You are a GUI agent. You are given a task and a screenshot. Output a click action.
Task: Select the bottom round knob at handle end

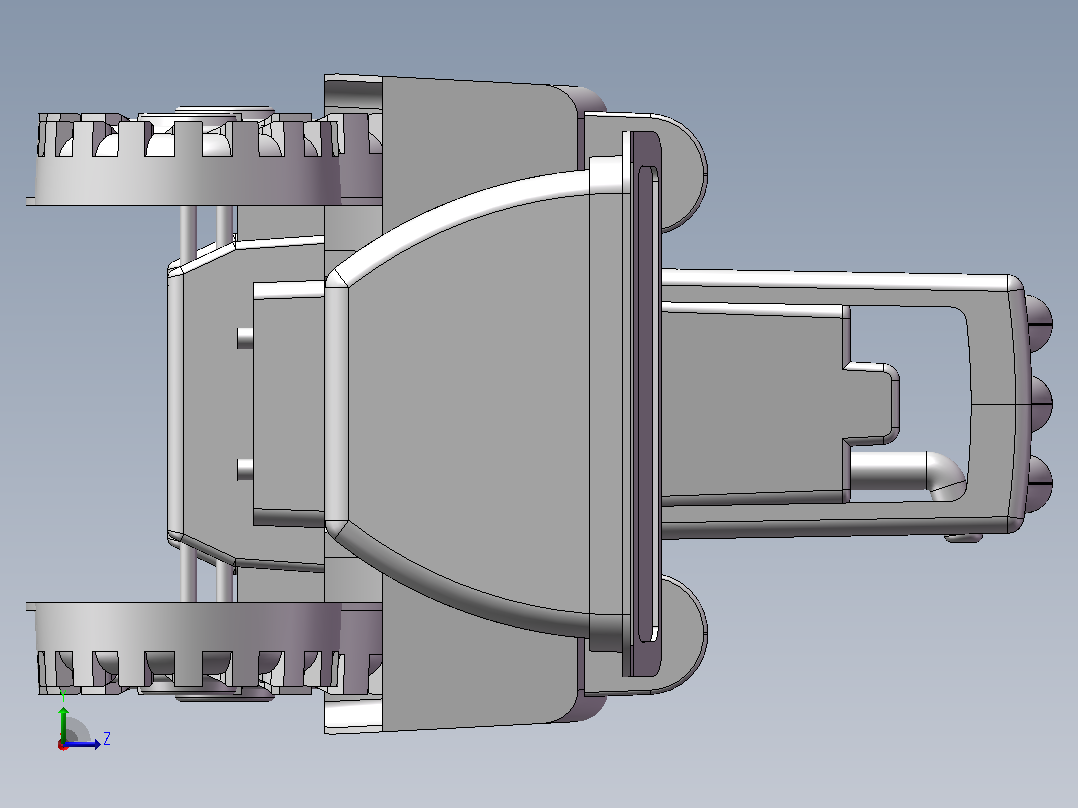click(x=1040, y=482)
